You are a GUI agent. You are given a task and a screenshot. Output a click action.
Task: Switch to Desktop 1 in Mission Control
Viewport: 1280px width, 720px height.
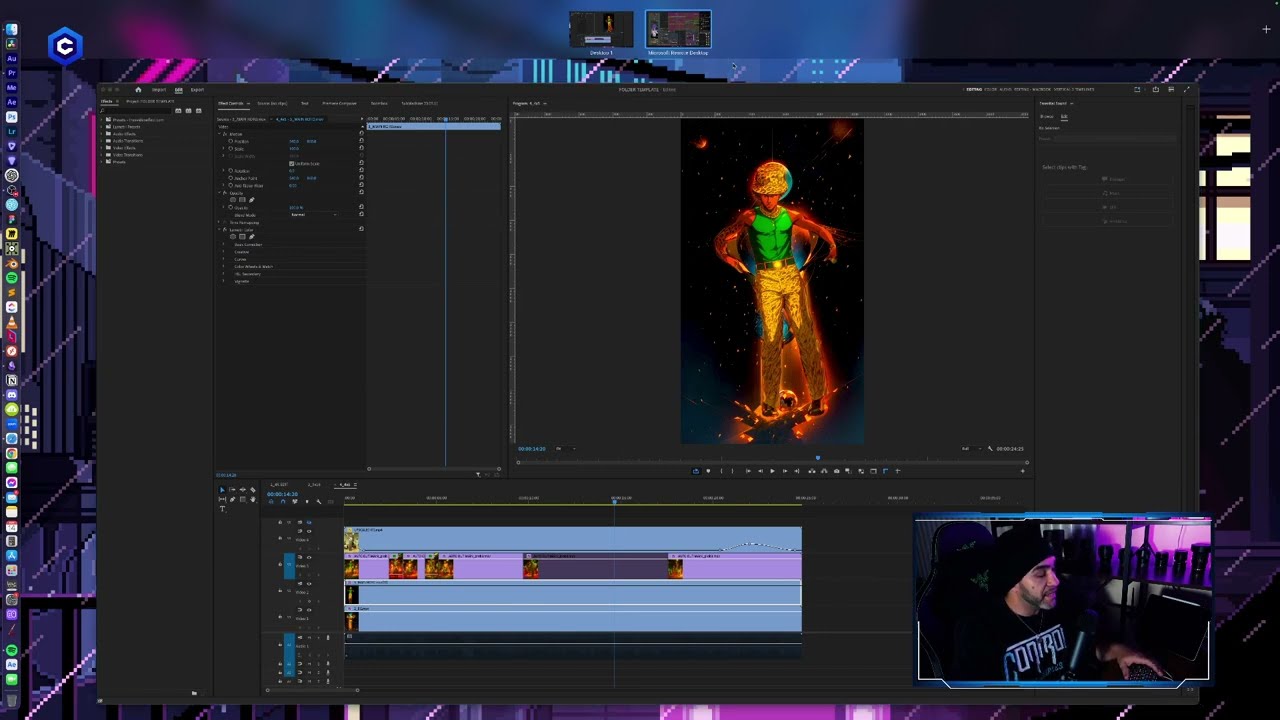(x=601, y=31)
